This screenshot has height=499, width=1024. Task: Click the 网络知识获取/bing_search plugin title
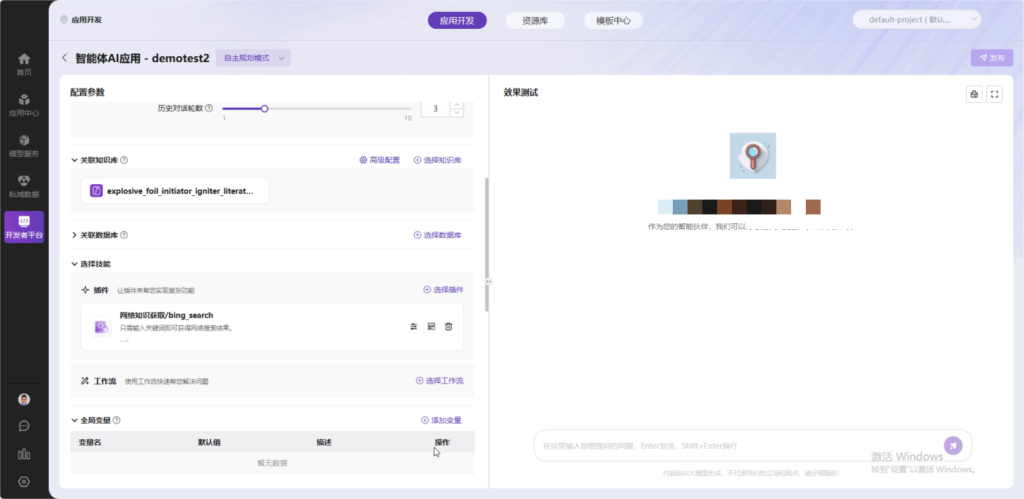pyautogui.click(x=167, y=315)
